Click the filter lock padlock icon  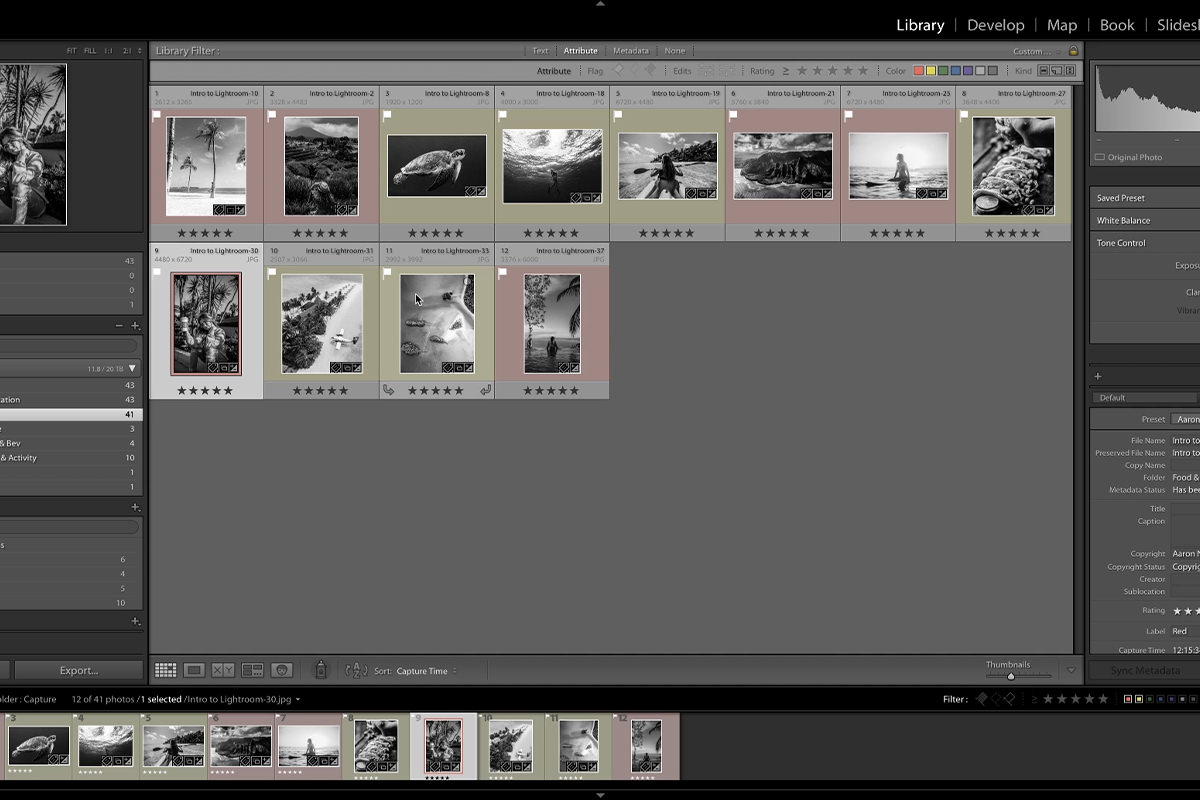(x=1074, y=51)
